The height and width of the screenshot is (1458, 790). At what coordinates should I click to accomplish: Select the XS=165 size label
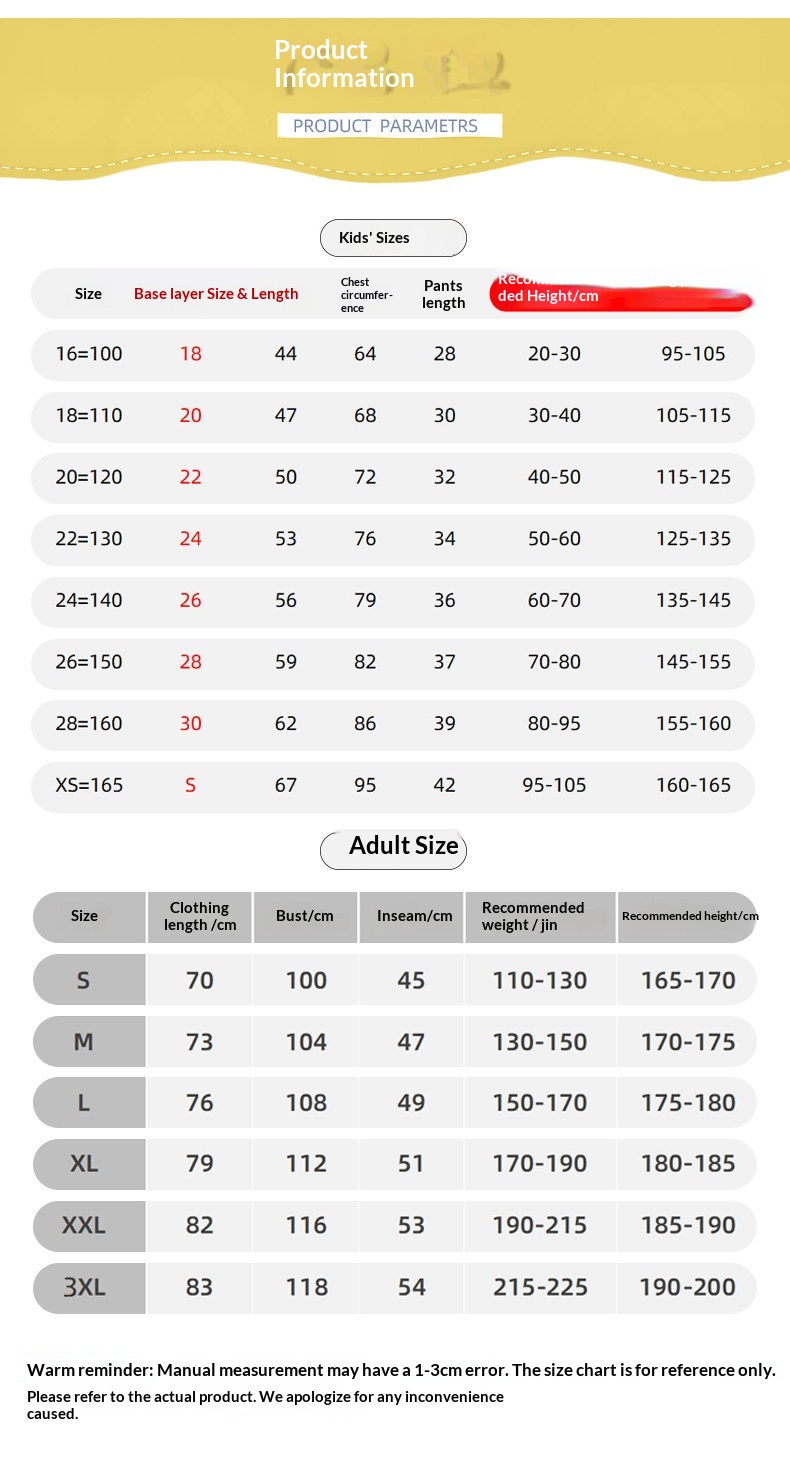tap(89, 785)
